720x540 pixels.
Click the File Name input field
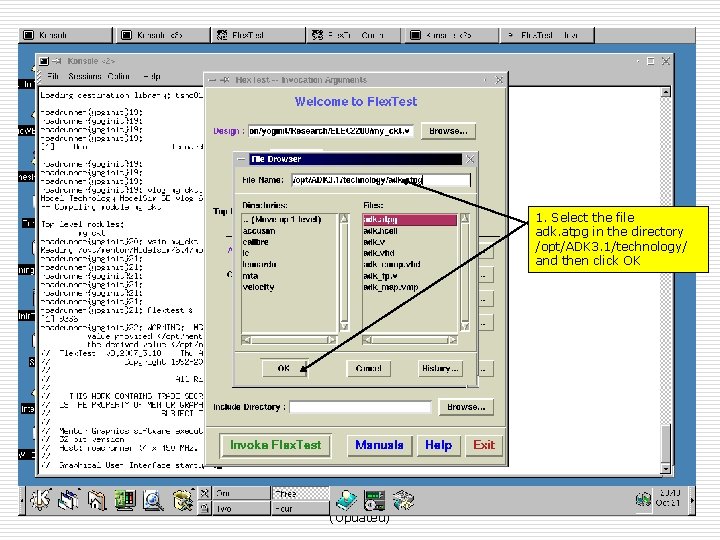(x=381, y=180)
